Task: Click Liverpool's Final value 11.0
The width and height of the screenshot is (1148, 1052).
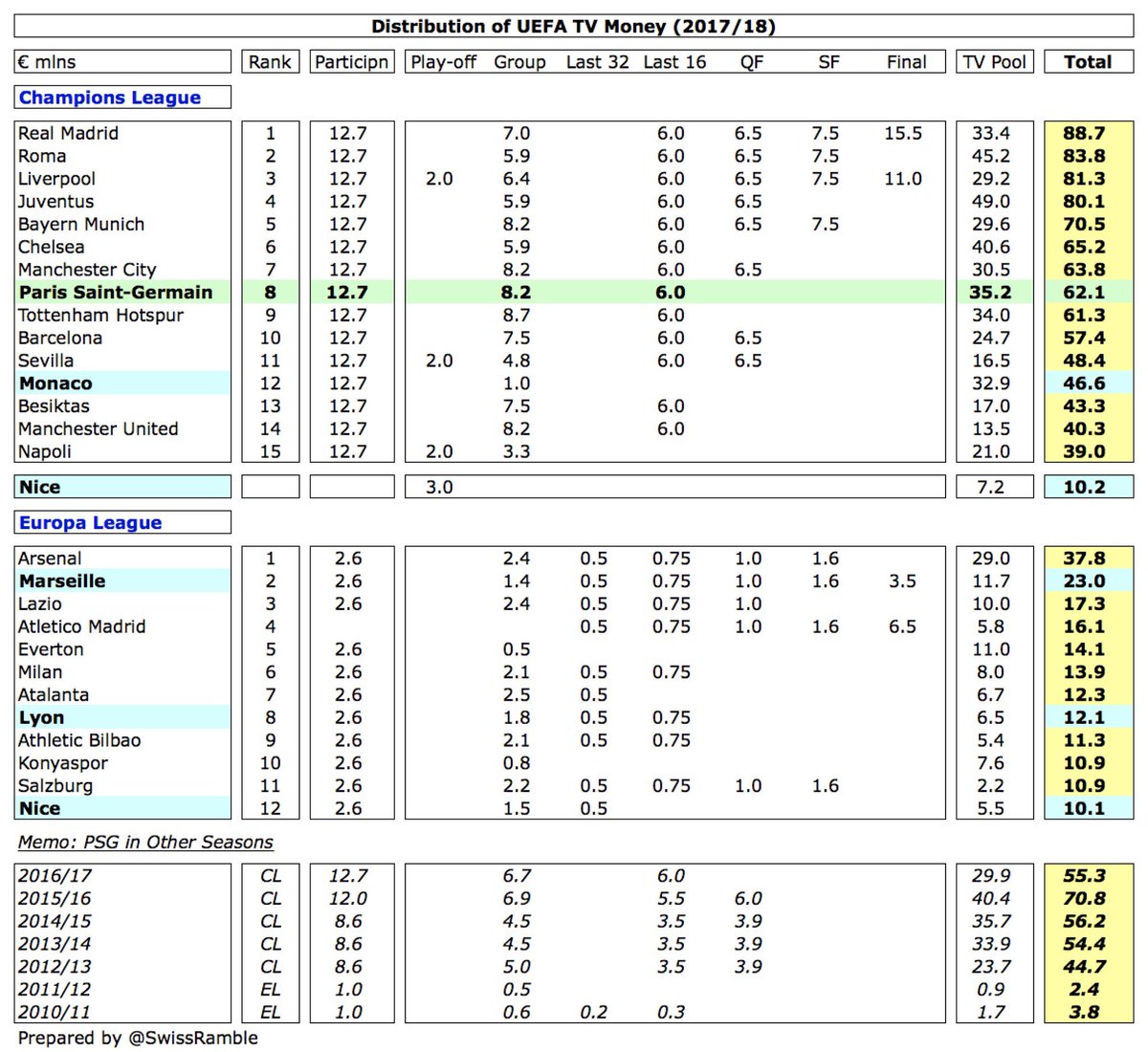Action: click(x=903, y=179)
